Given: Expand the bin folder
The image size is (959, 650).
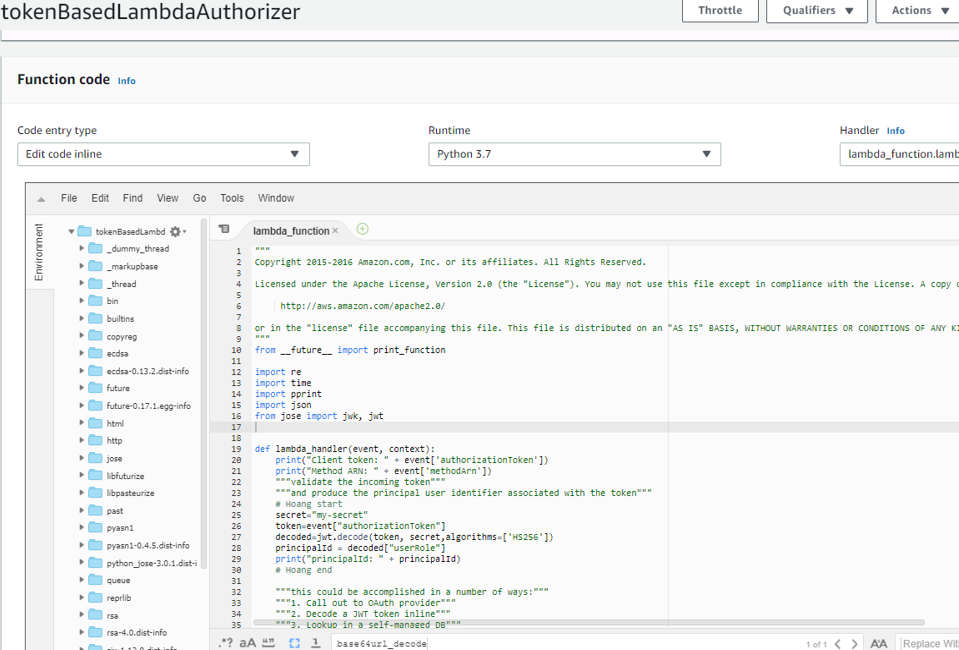Looking at the screenshot, I should click(x=81, y=301).
